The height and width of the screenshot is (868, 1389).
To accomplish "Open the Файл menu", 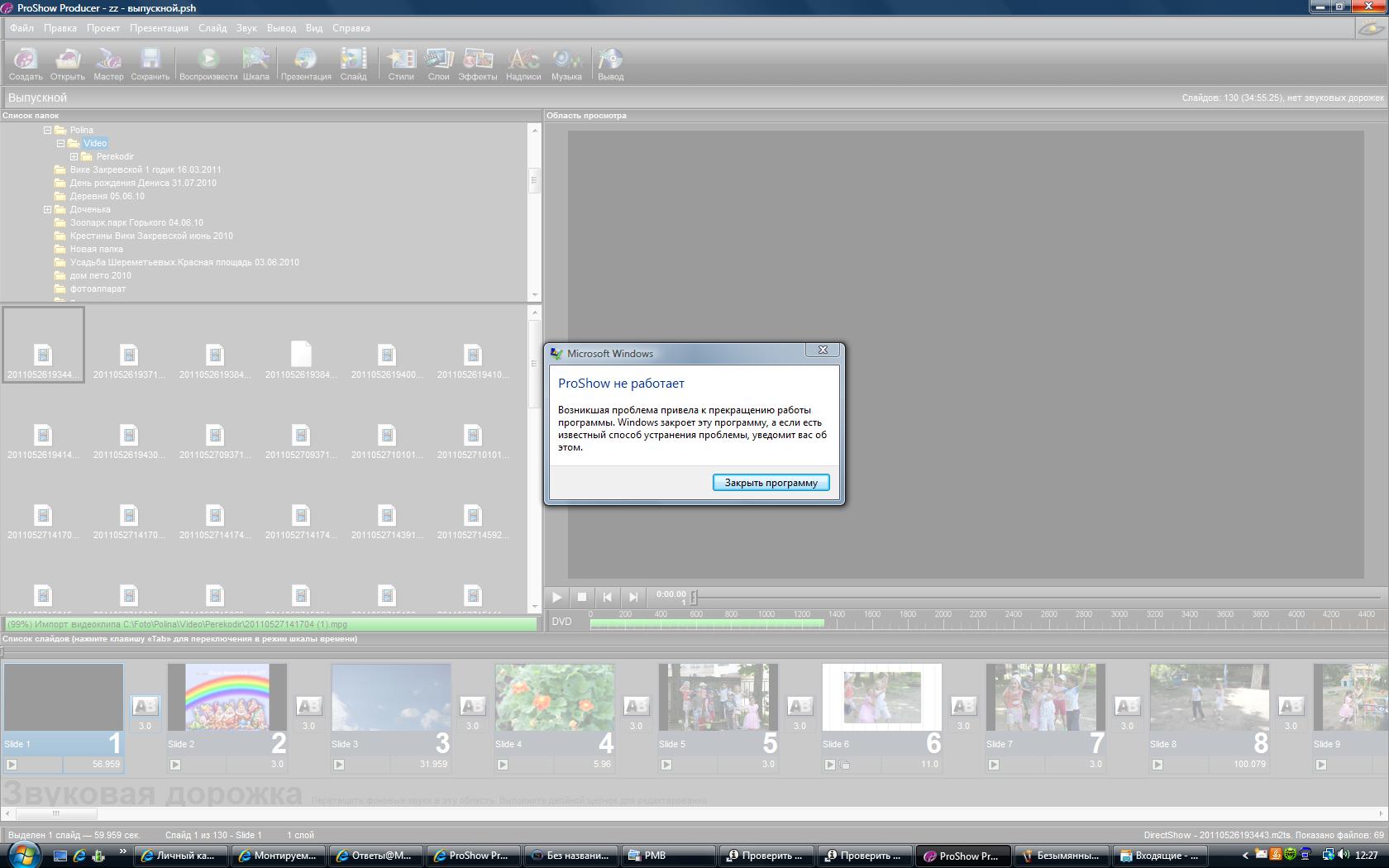I will [22, 28].
